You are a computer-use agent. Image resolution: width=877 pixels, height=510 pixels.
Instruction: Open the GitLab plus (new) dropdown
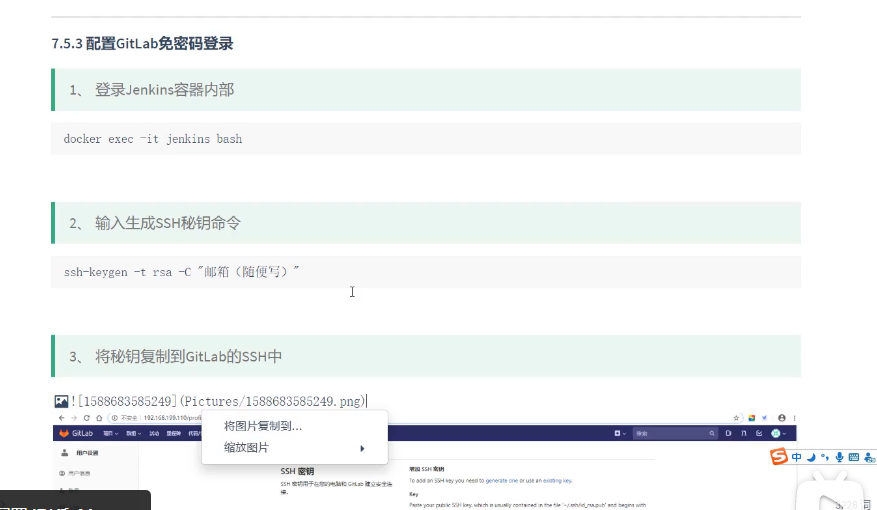[x=619, y=433]
